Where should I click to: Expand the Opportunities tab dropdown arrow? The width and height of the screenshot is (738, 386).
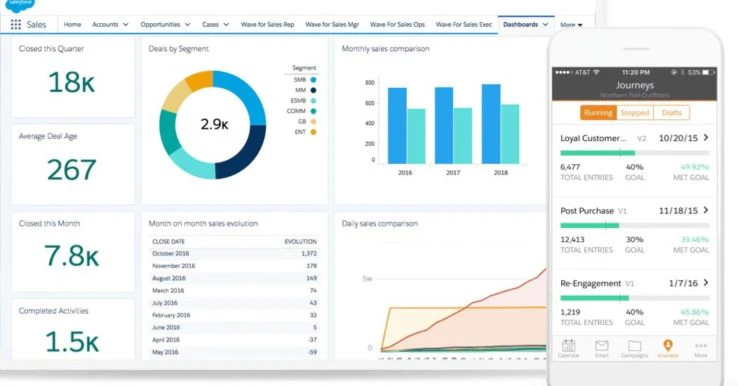point(187,24)
